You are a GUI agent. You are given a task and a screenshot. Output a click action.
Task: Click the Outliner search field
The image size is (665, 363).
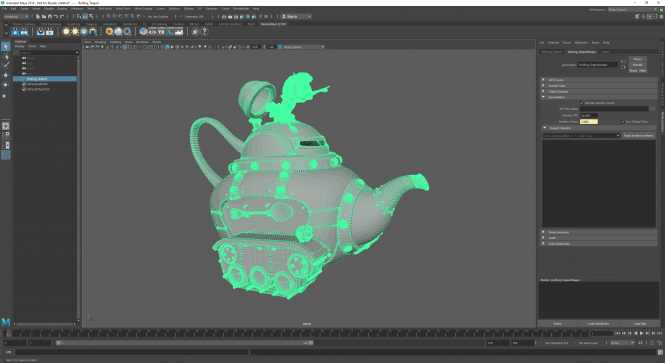click(48, 53)
